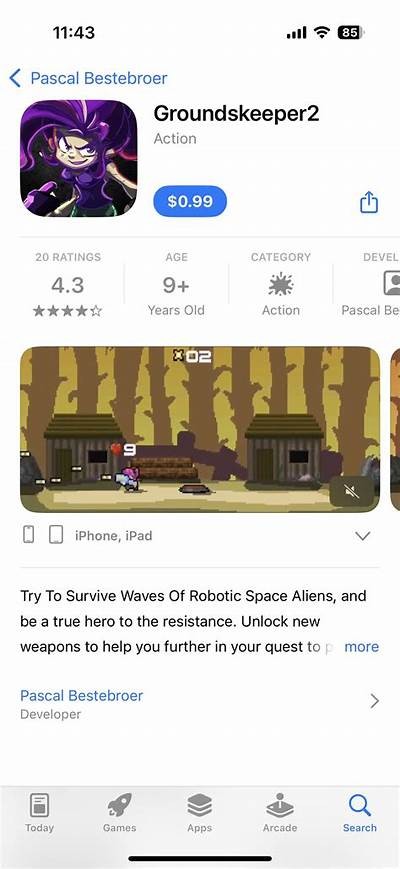Open Pascal Bestebroer developer row chevron

(x=375, y=702)
